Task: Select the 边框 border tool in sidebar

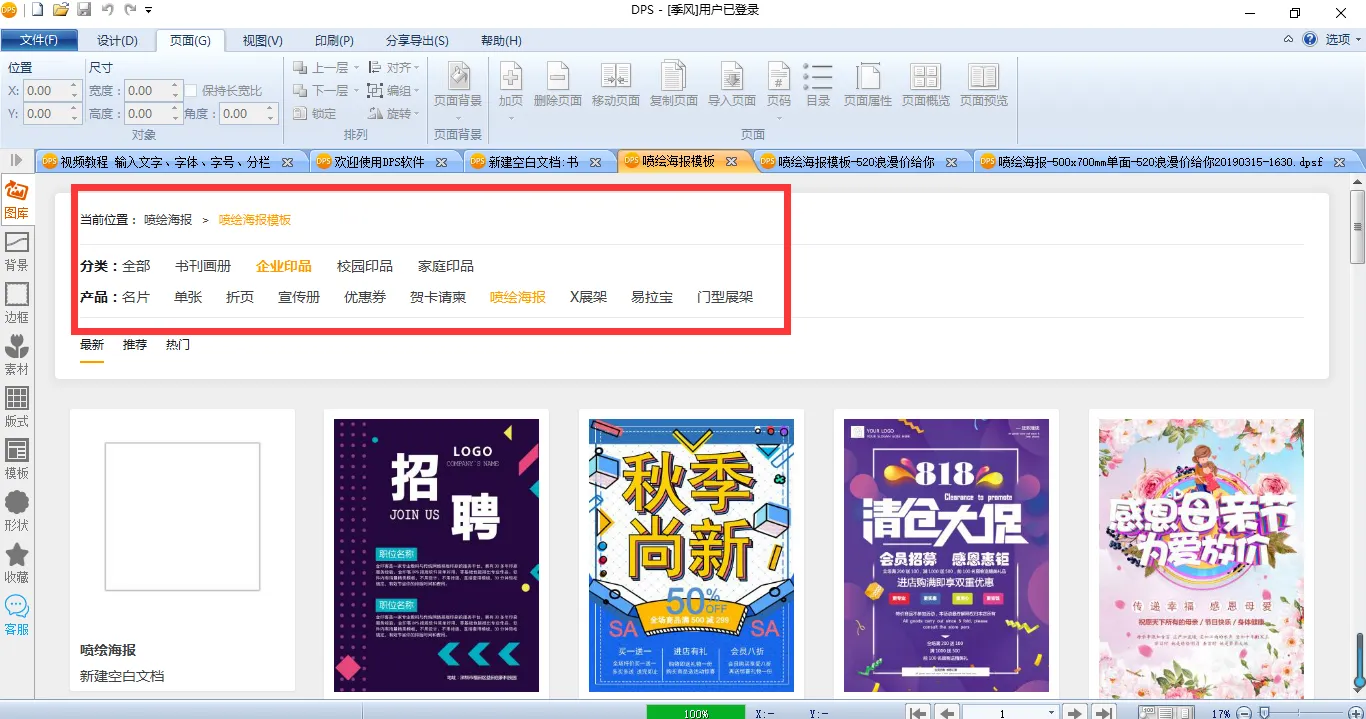Action: 16,302
